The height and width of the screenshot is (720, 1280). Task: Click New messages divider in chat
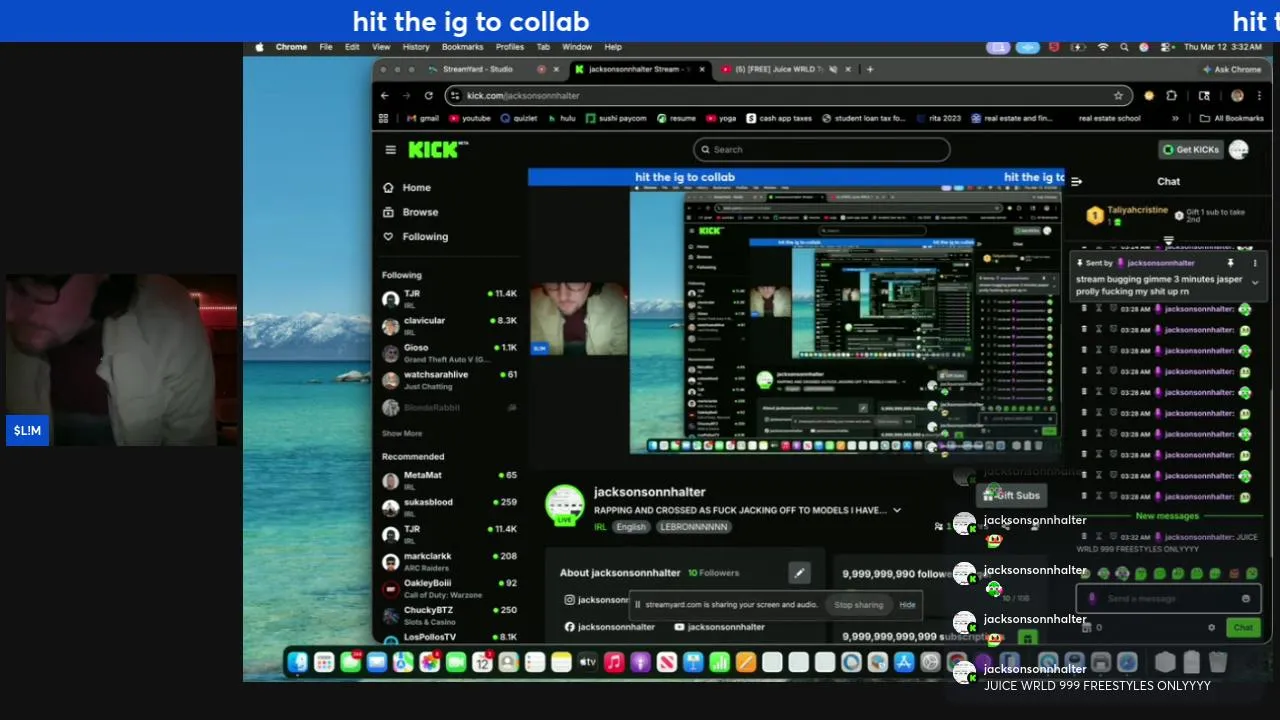(x=1167, y=516)
